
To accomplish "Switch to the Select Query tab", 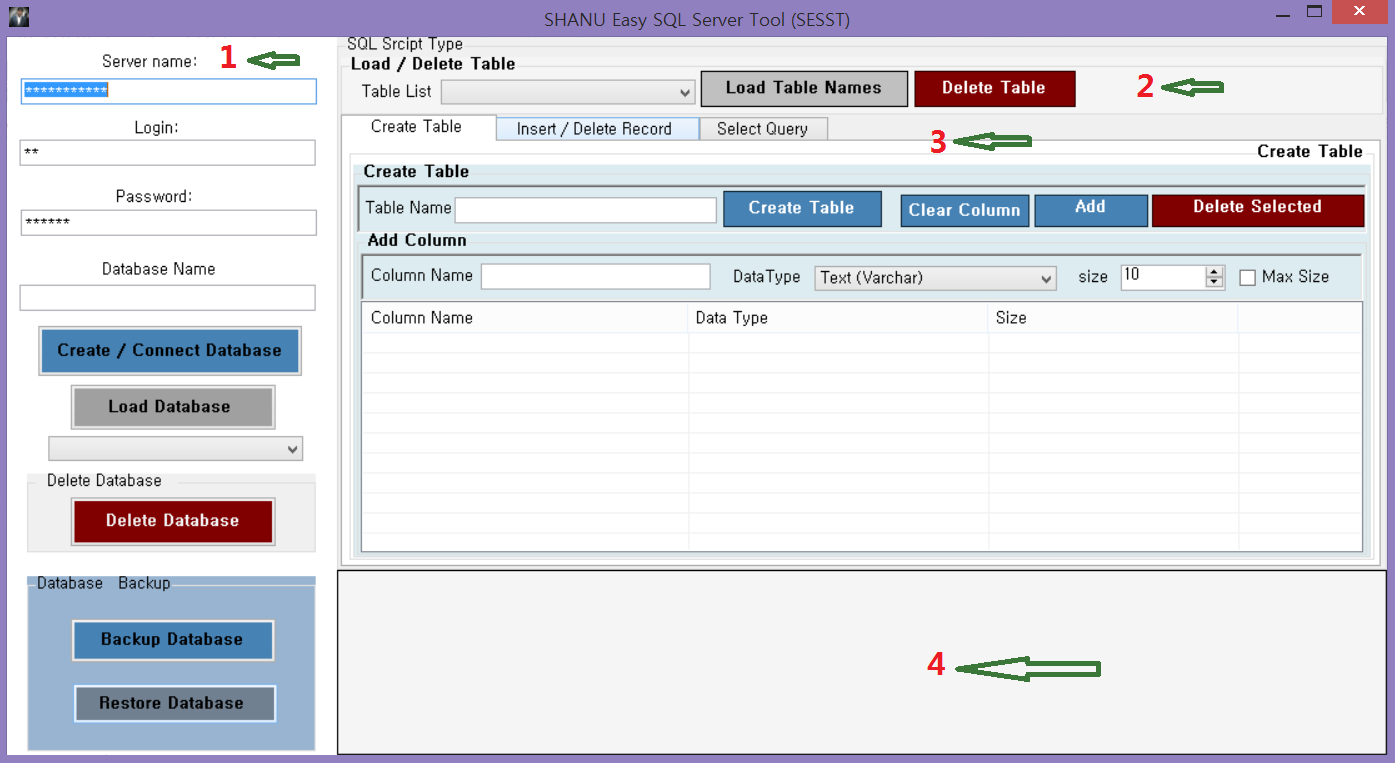I will tap(763, 129).
